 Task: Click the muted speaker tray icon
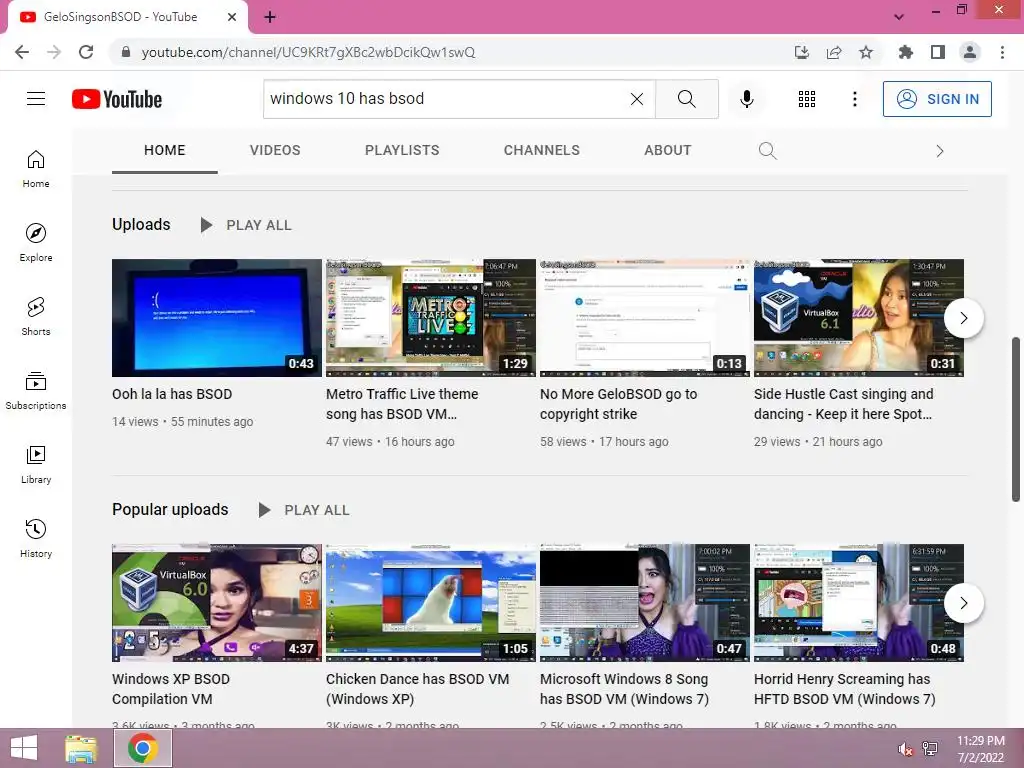tap(905, 749)
